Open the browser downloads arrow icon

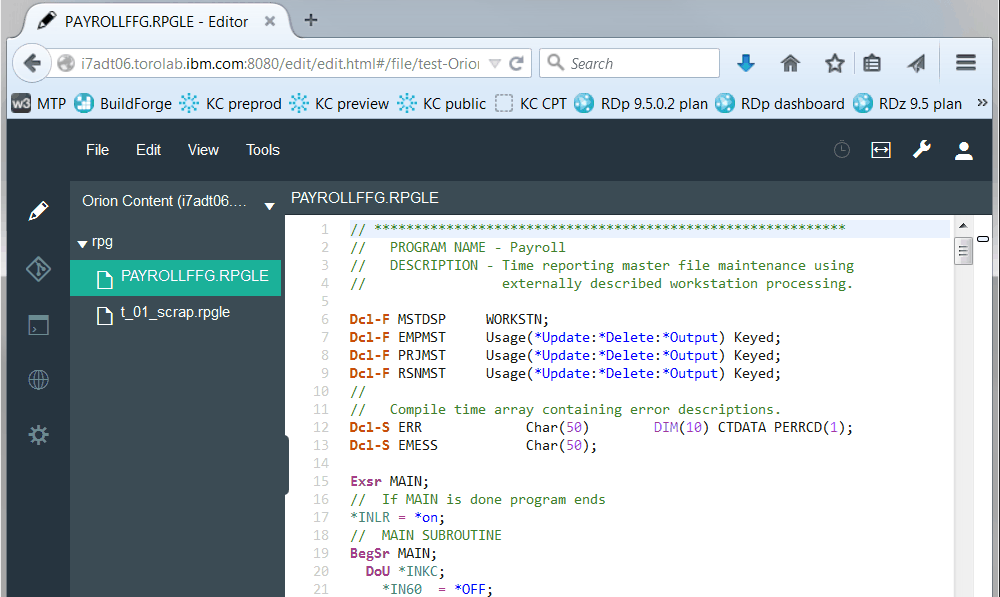(x=745, y=63)
